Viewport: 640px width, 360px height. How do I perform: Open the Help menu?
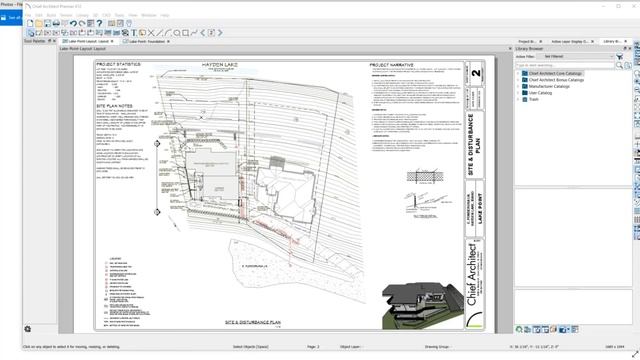(x=164, y=15)
